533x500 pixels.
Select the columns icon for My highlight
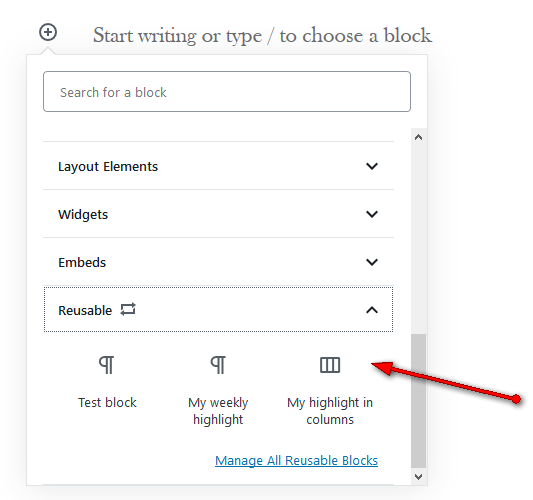(x=330, y=365)
